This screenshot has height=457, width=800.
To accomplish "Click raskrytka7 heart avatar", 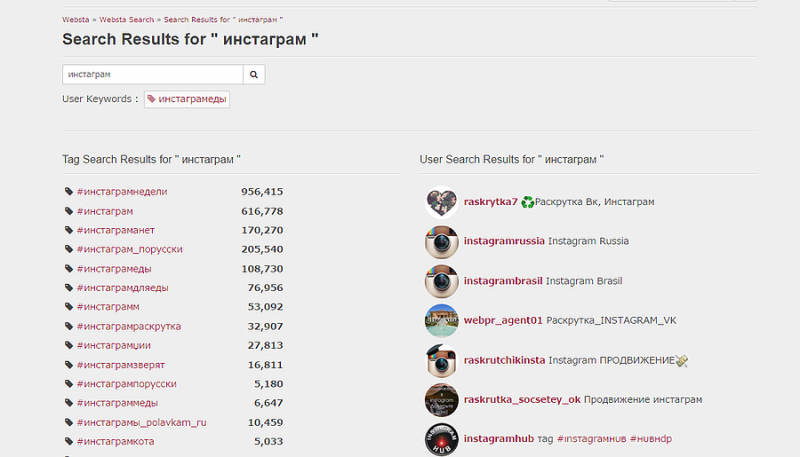I will [442, 202].
